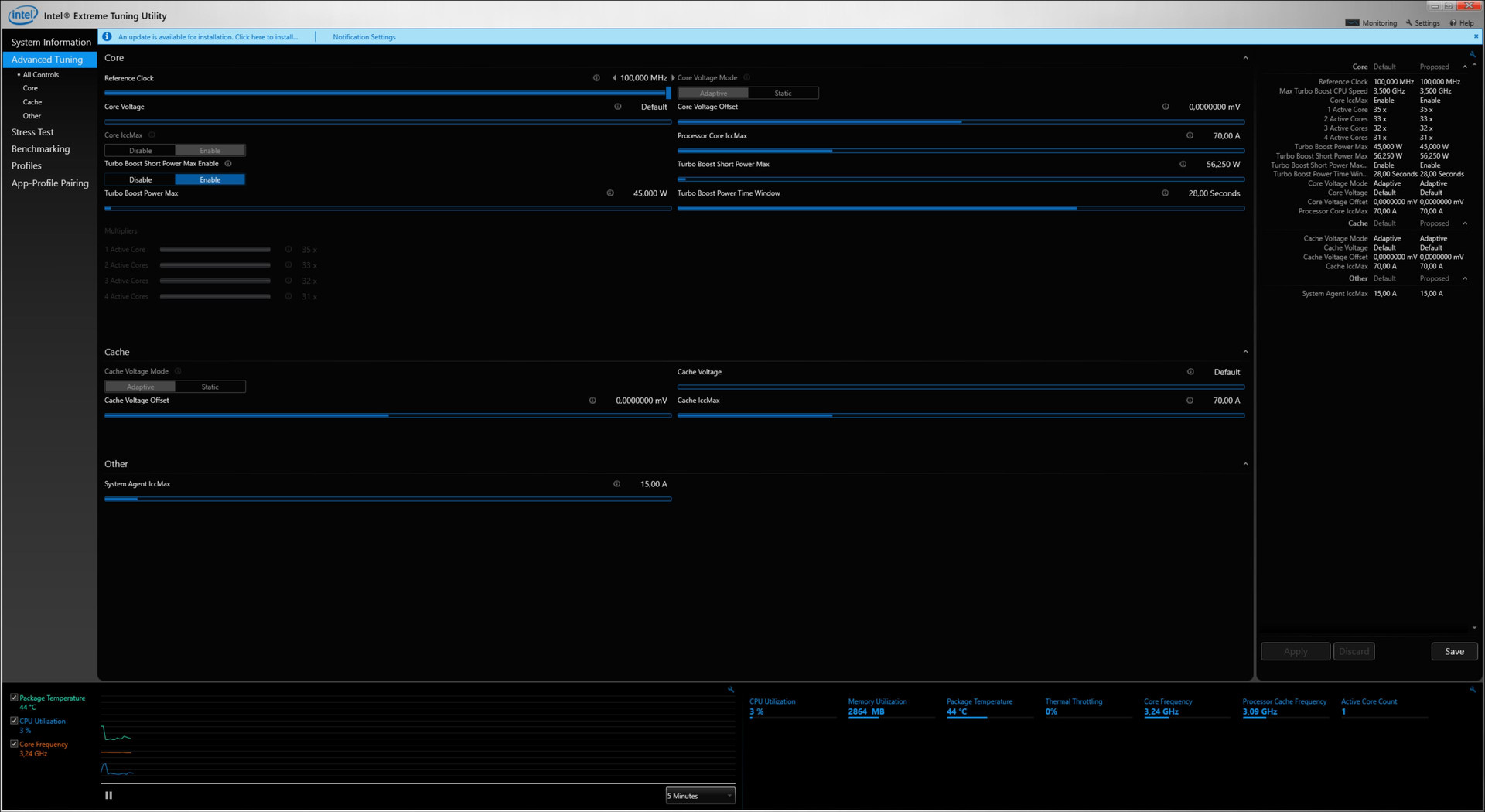Open Turbo Boost Power Max info icon

click(610, 193)
